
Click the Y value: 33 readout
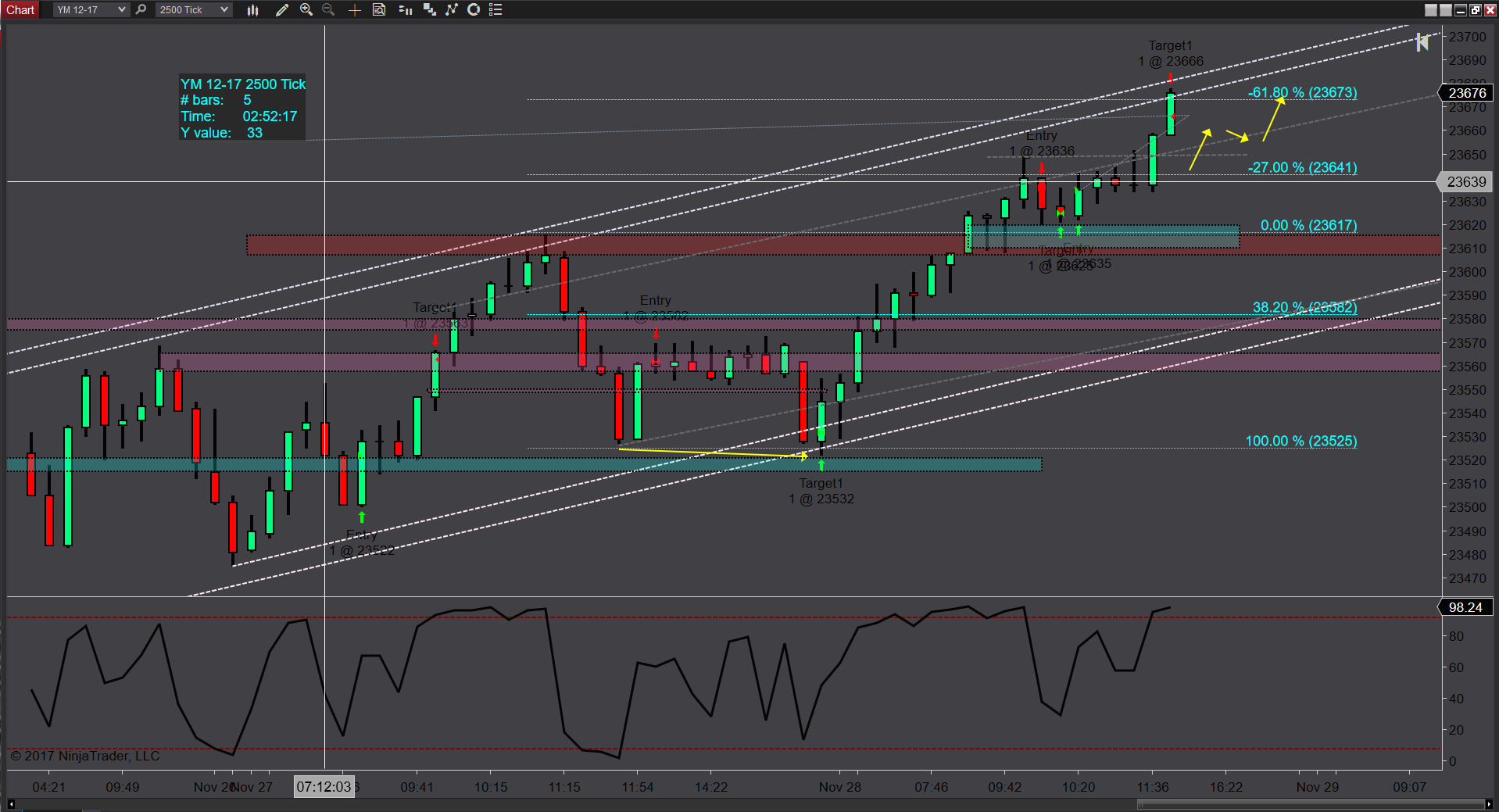pos(222,133)
